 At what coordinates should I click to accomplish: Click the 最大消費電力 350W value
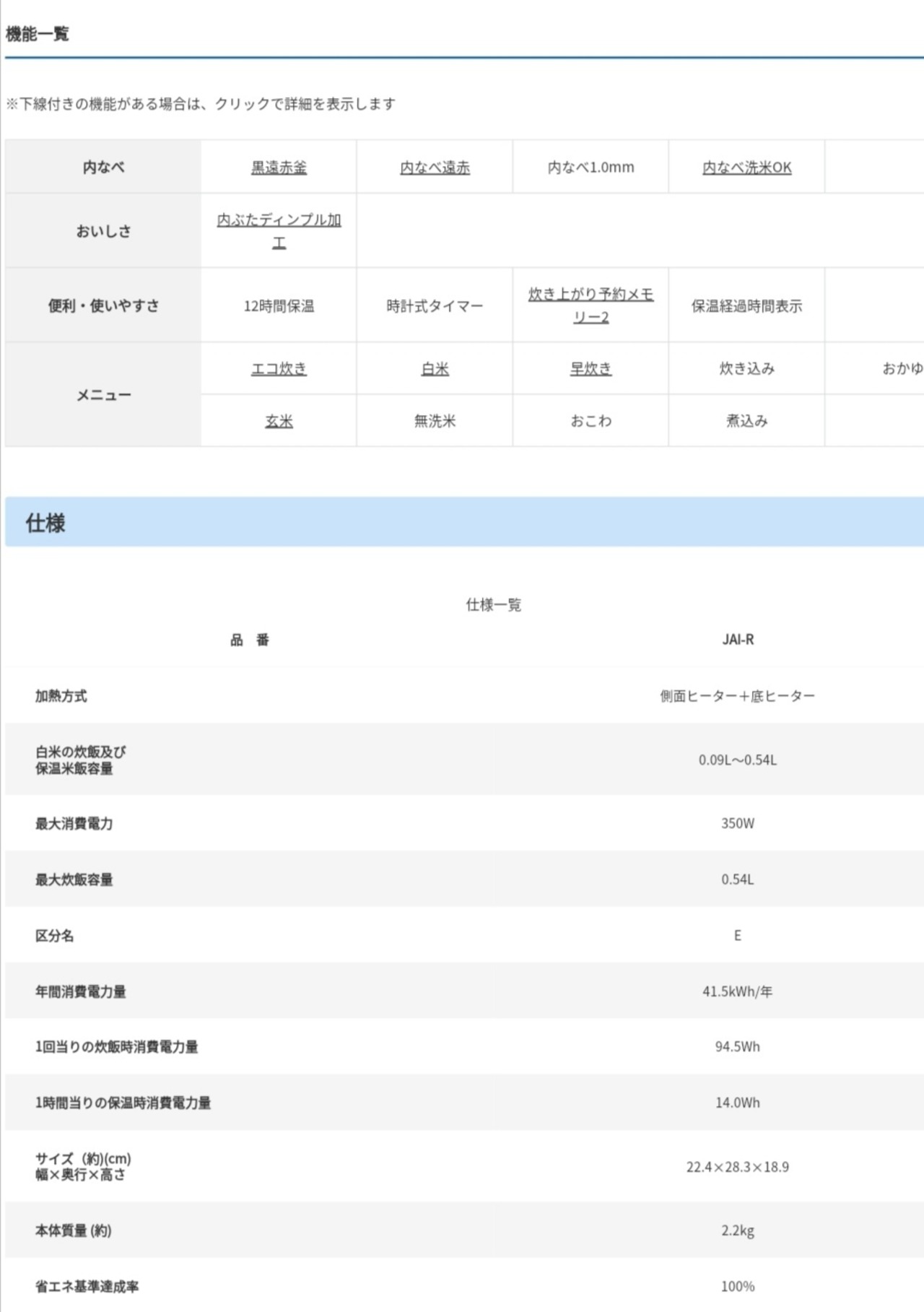[737, 823]
